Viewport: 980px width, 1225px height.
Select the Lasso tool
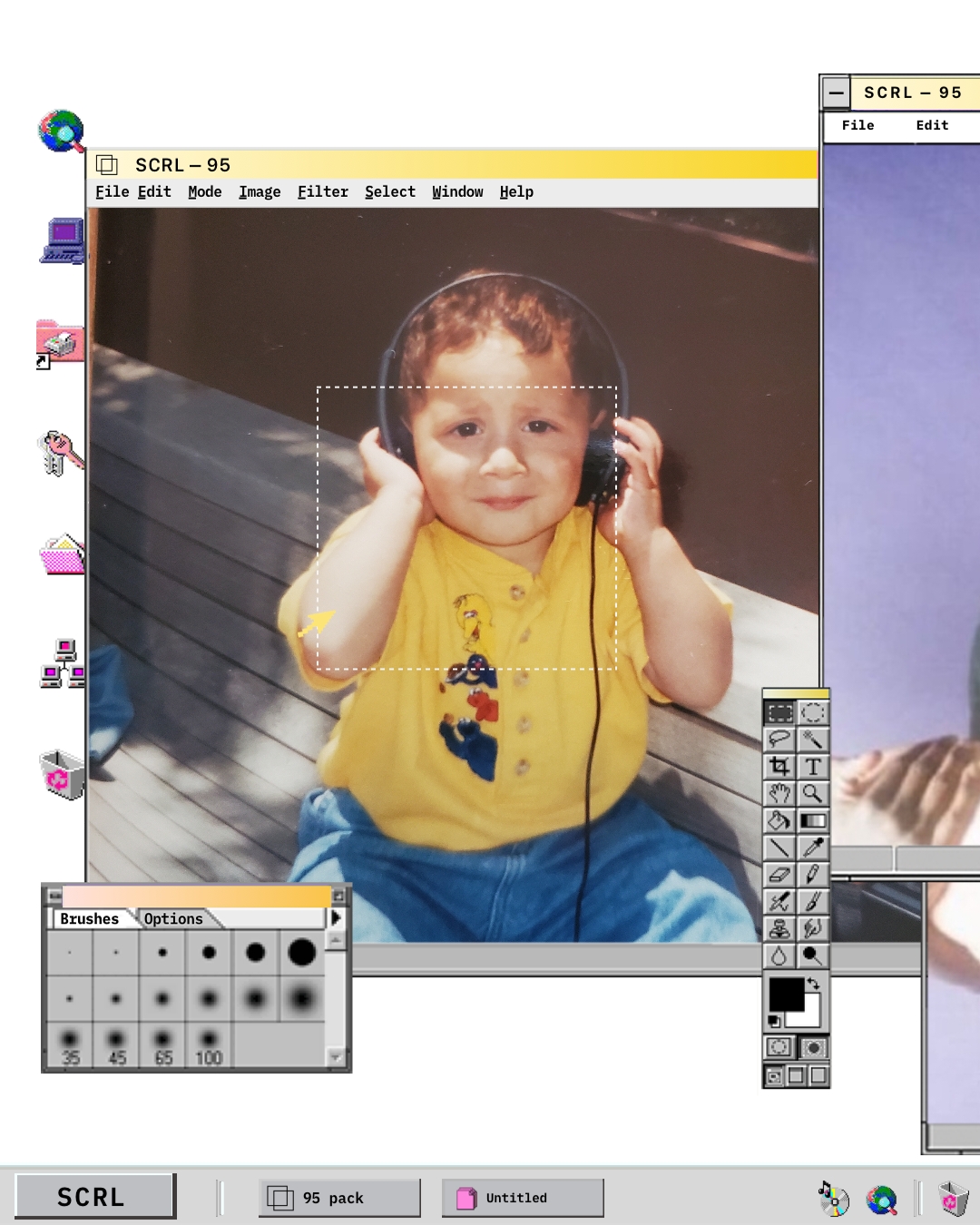[x=779, y=740]
